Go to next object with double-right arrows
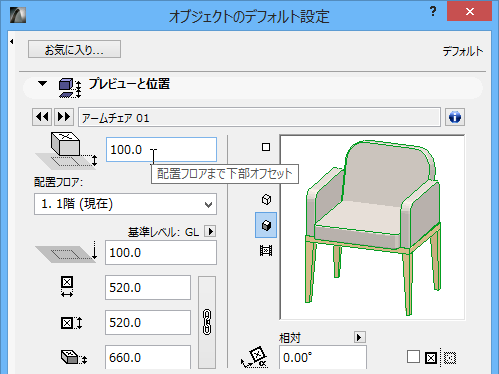 (64, 117)
